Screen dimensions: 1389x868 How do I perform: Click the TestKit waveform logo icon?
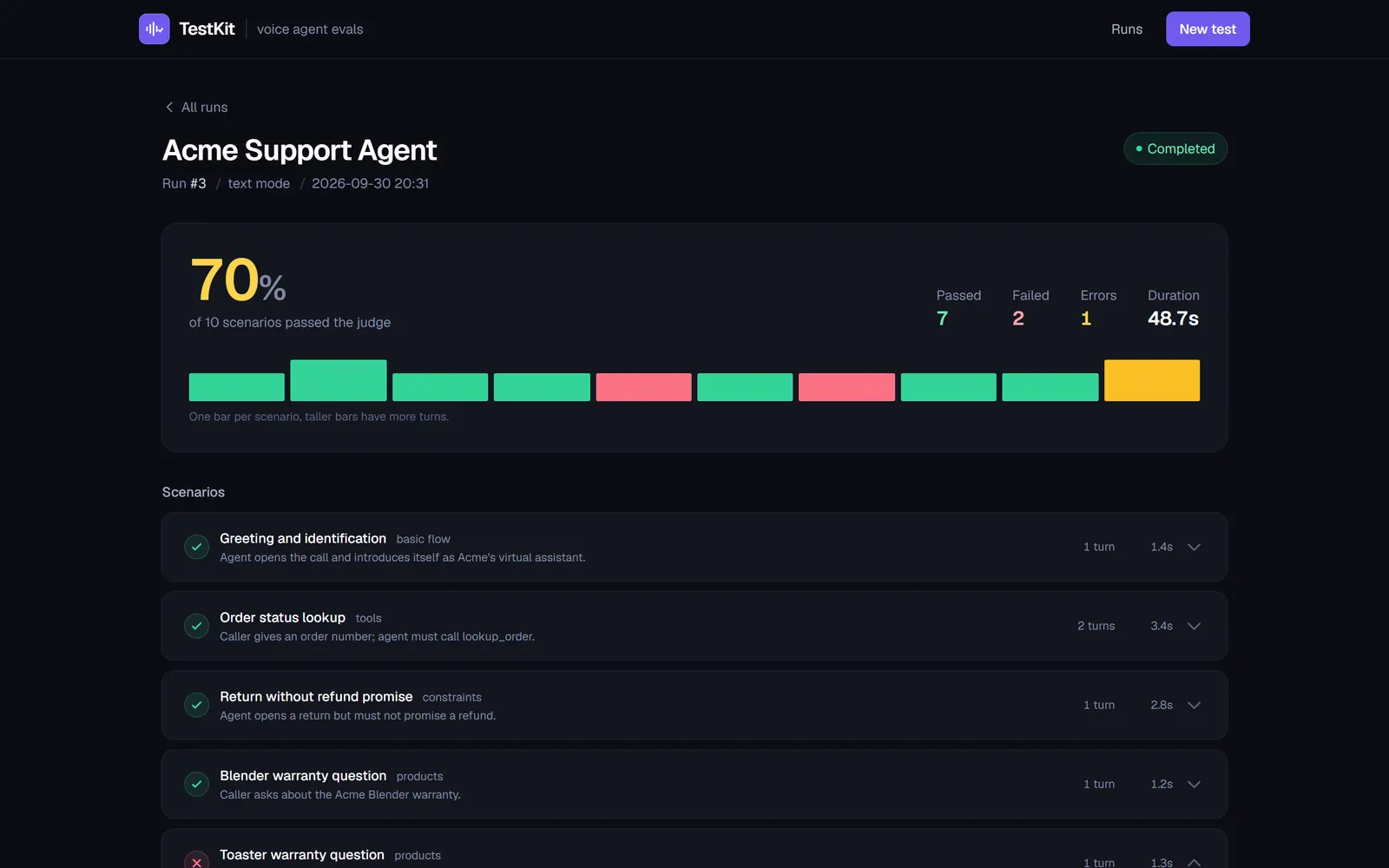click(154, 29)
